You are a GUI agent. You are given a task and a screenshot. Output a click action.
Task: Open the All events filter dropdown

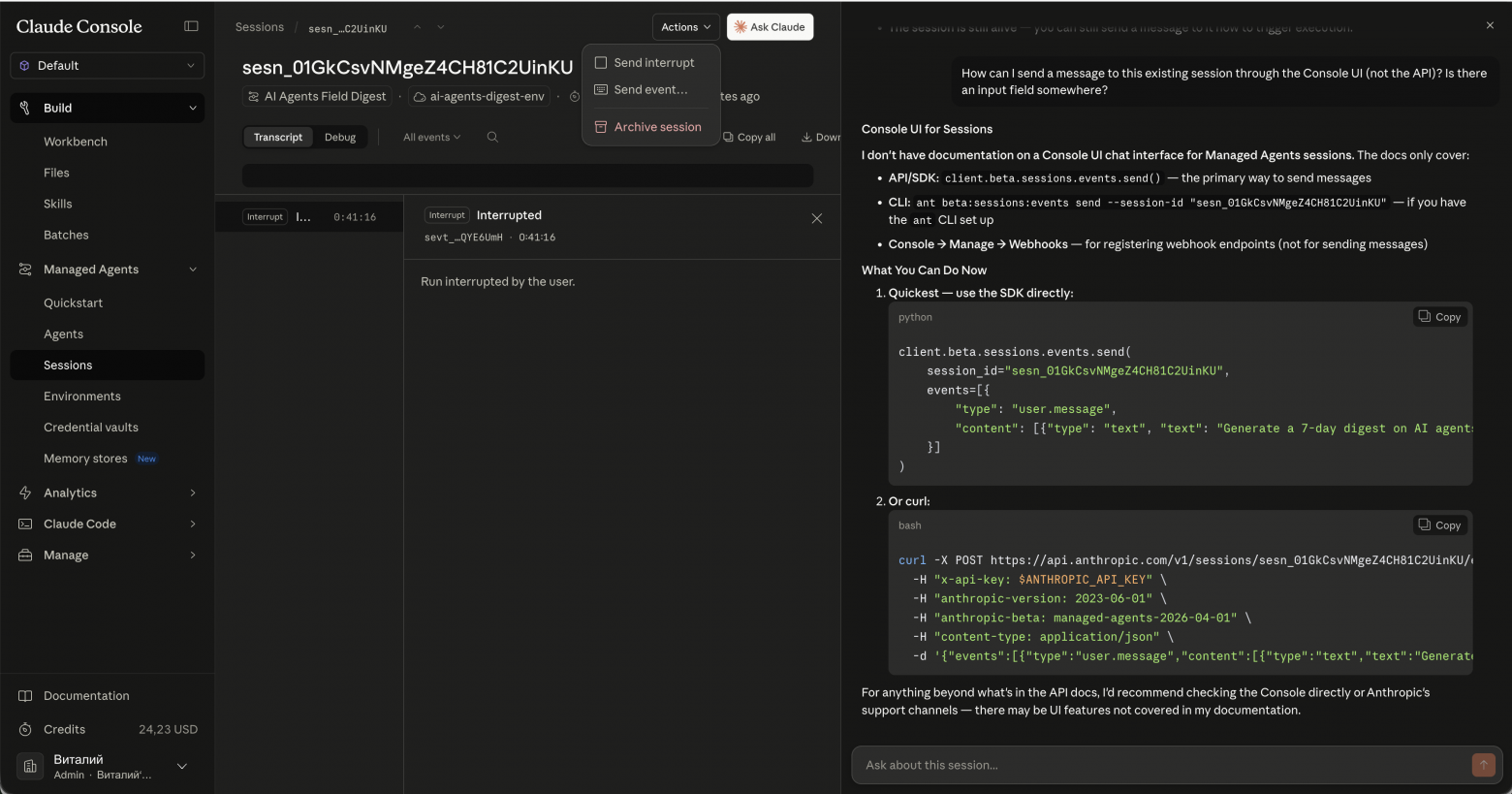coord(432,137)
